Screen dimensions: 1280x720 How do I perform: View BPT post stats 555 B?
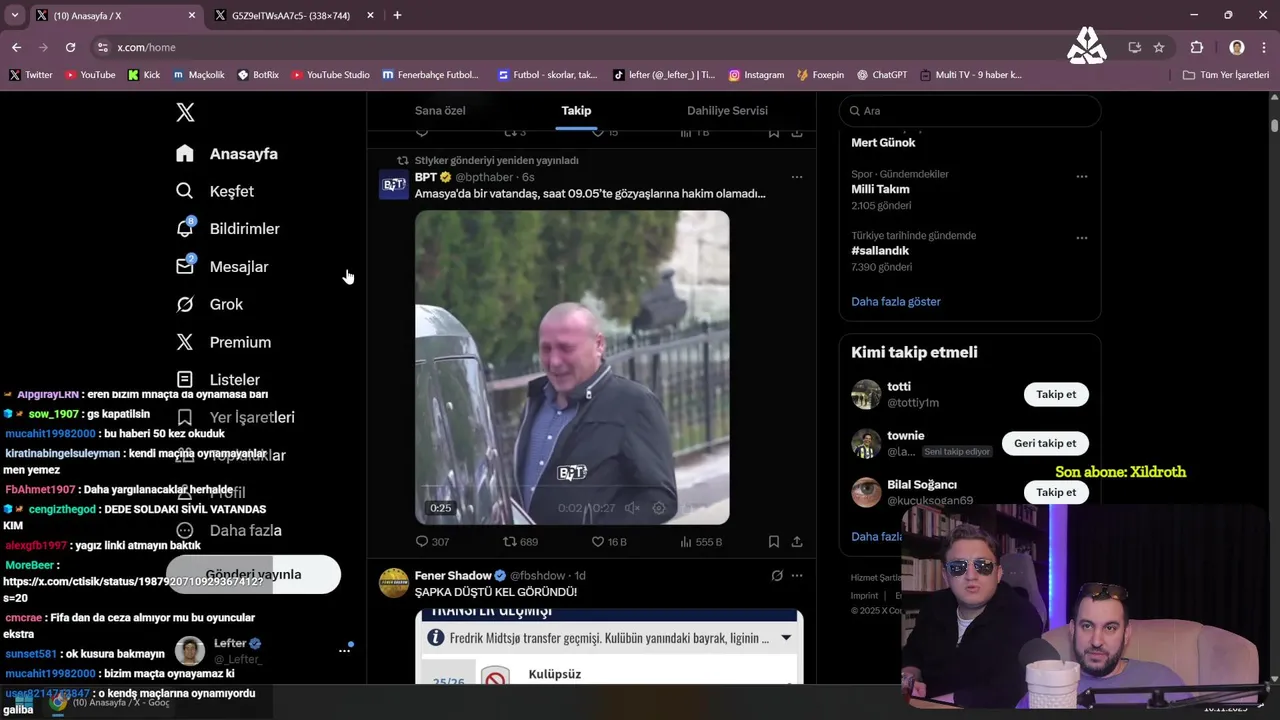[701, 542]
